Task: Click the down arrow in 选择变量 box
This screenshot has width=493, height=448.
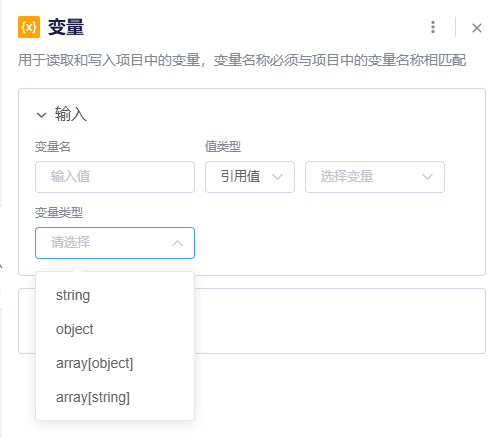Action: [x=428, y=177]
